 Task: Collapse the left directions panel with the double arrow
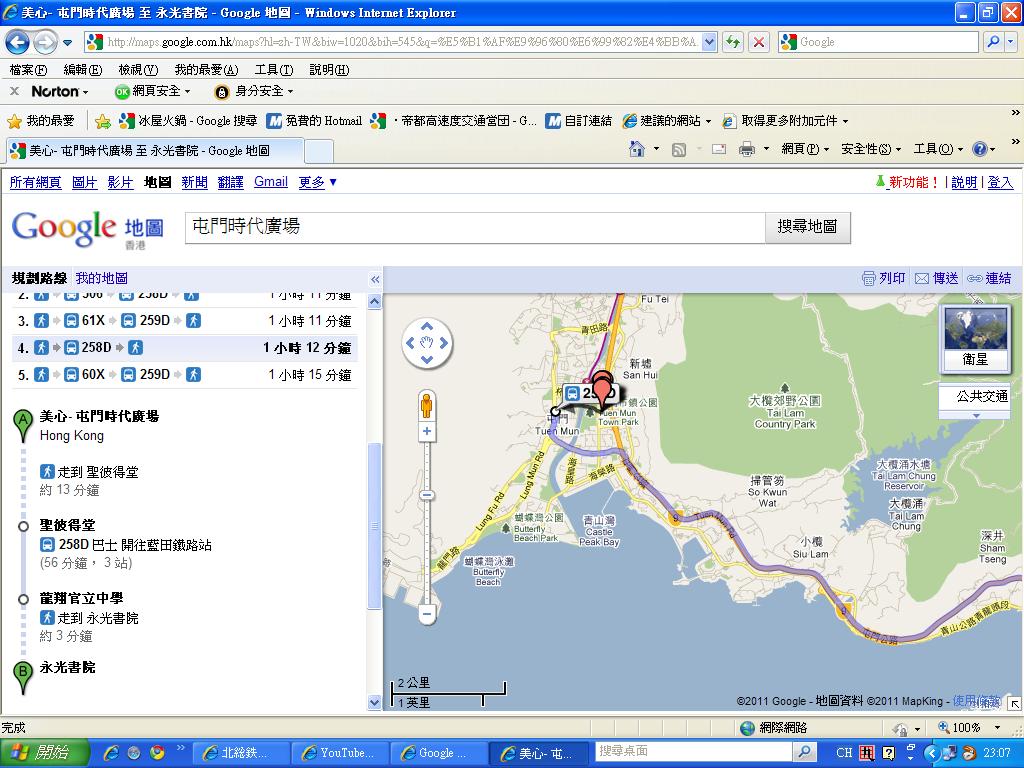(x=375, y=280)
